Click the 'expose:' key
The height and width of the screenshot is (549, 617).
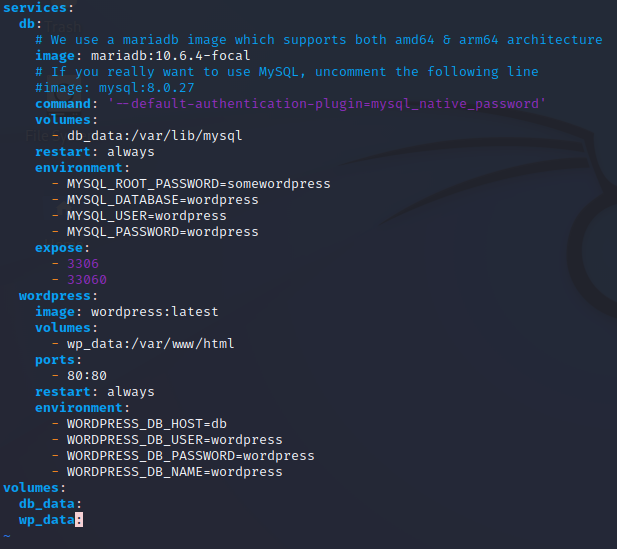tap(62, 248)
